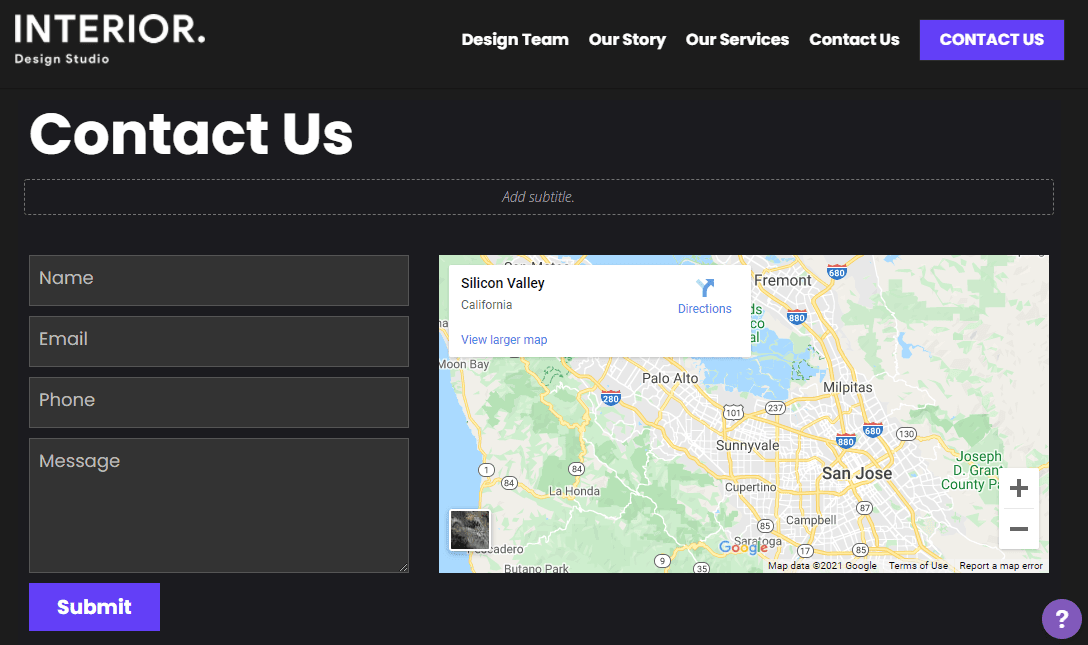Click the Phone input box
This screenshot has height=645, width=1088.
(218, 402)
